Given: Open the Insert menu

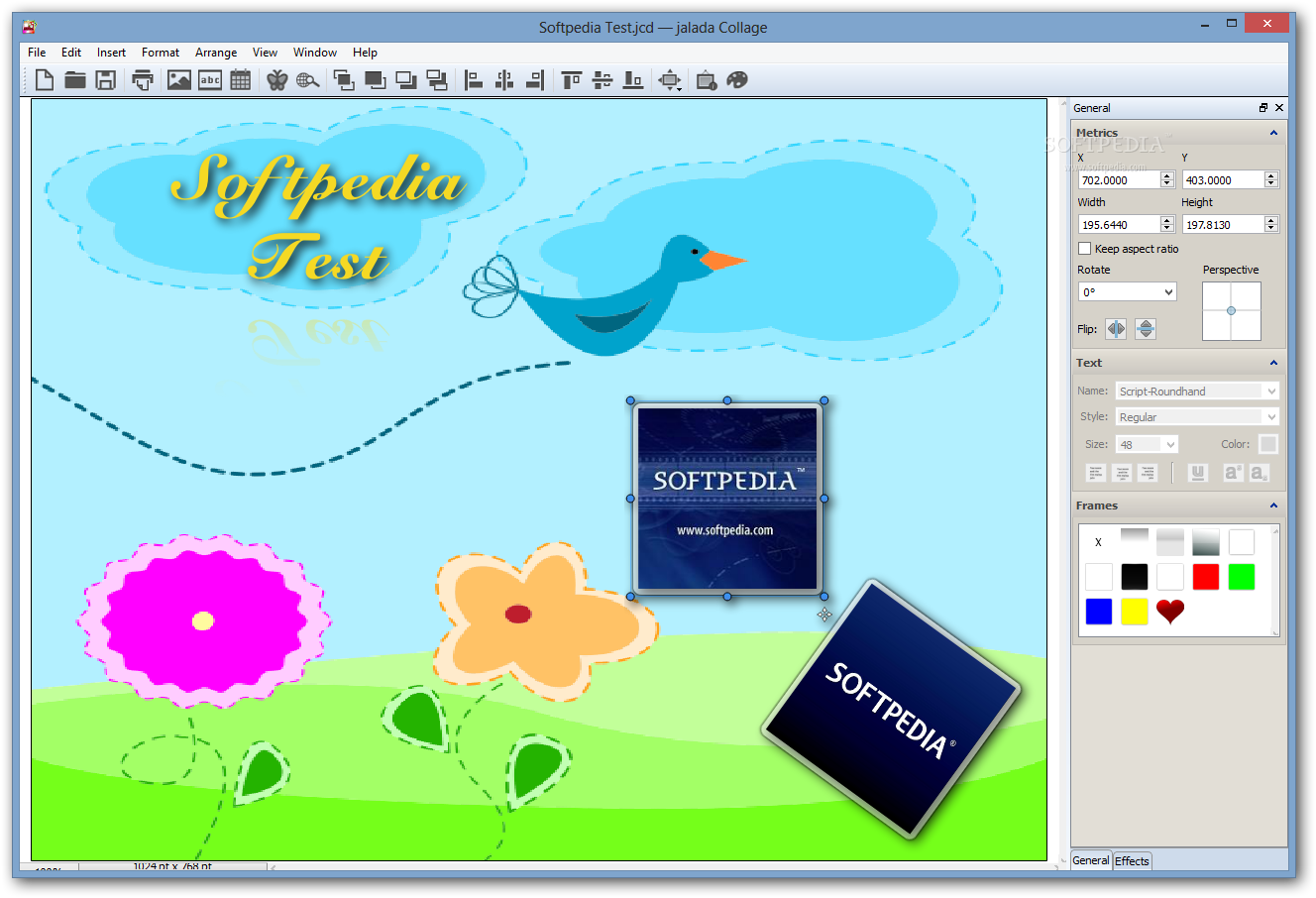Looking at the screenshot, I should tap(111, 53).
